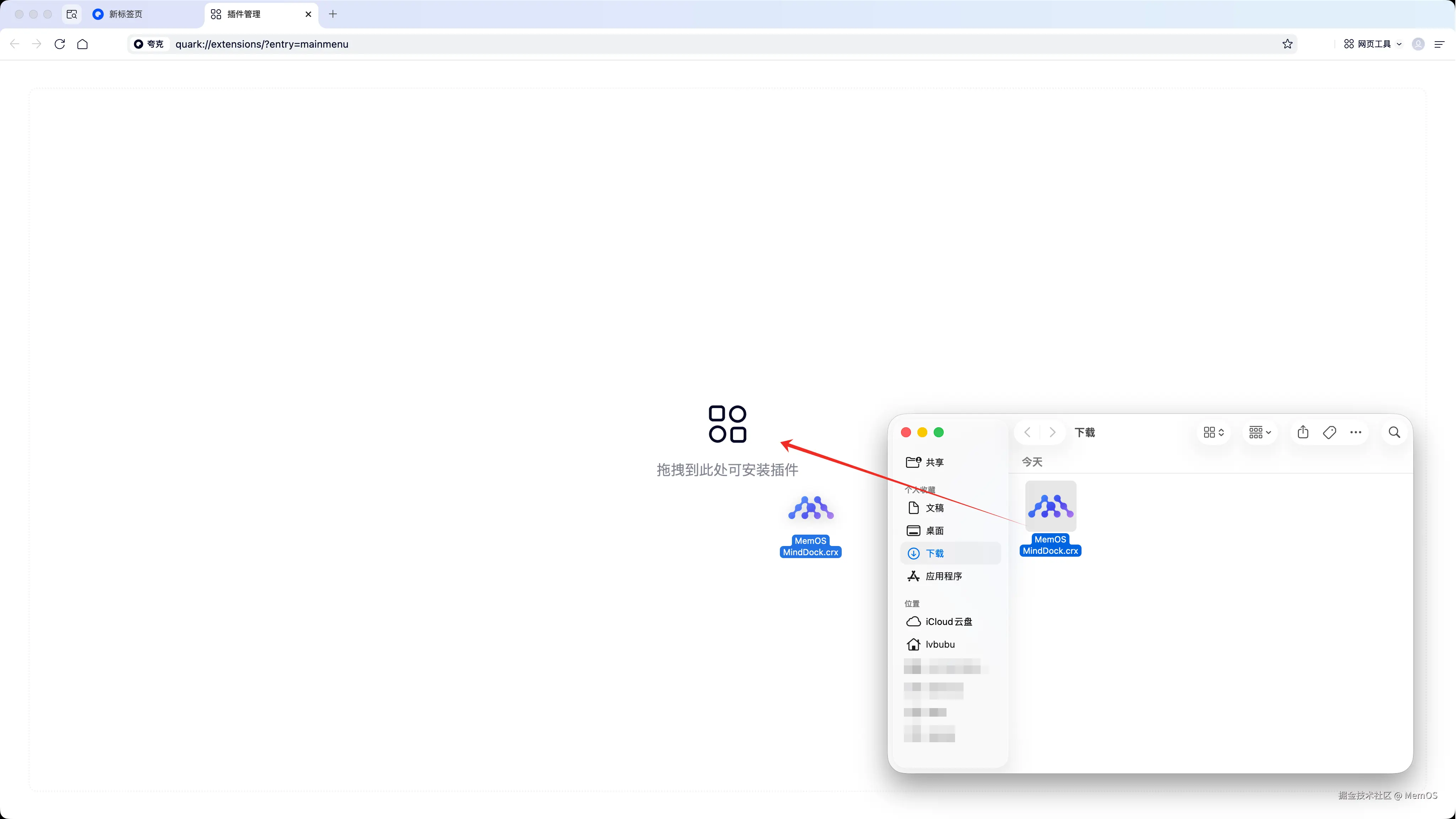The width and height of the screenshot is (1456, 819).
Task: Open the Finder icon view switcher
Action: [1214, 433]
